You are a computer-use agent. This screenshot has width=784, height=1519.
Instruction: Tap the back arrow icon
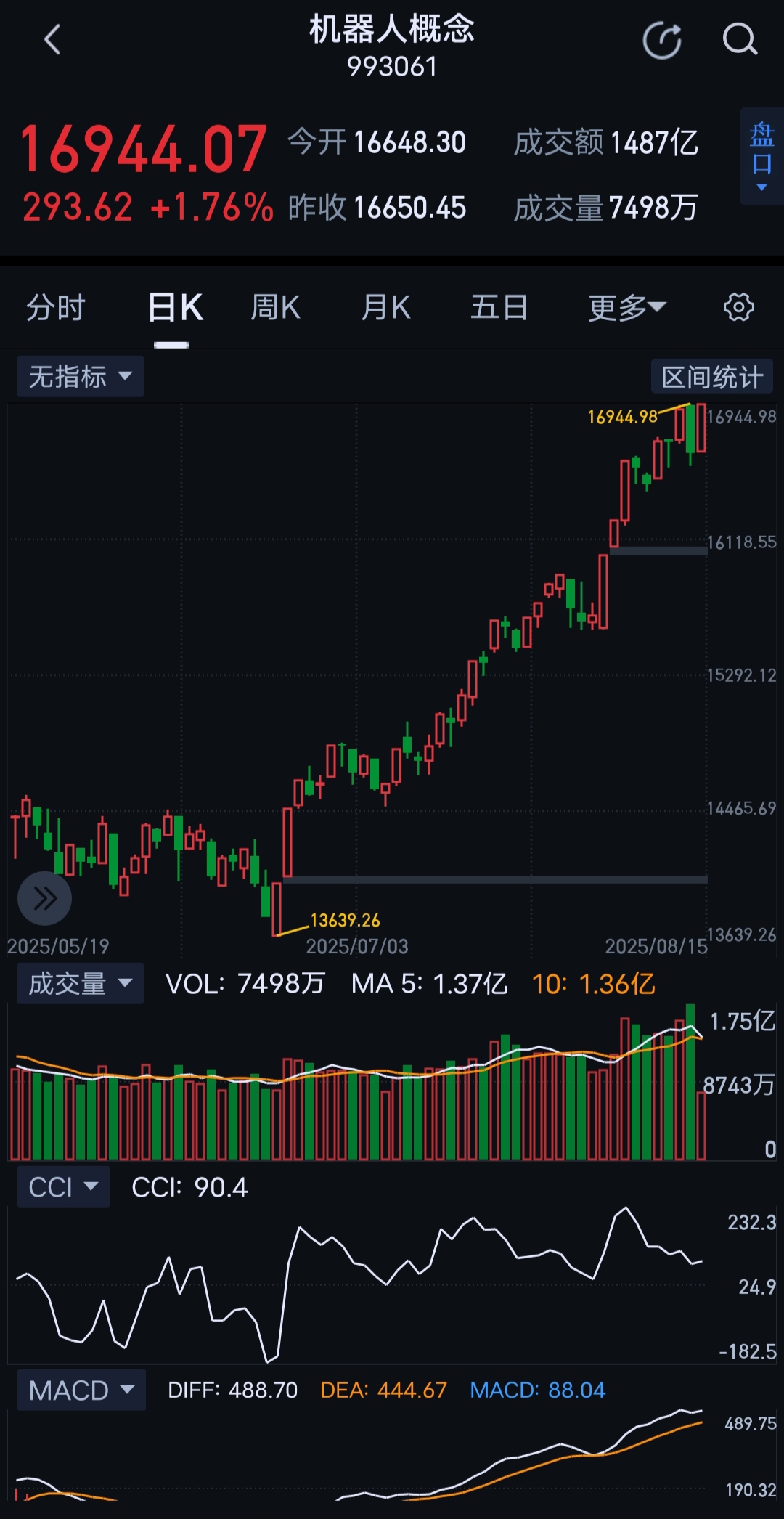(52, 40)
